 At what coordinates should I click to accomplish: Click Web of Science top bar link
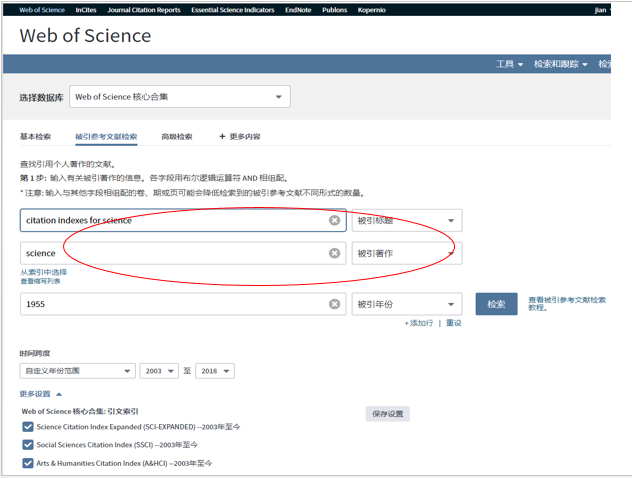coord(42,10)
